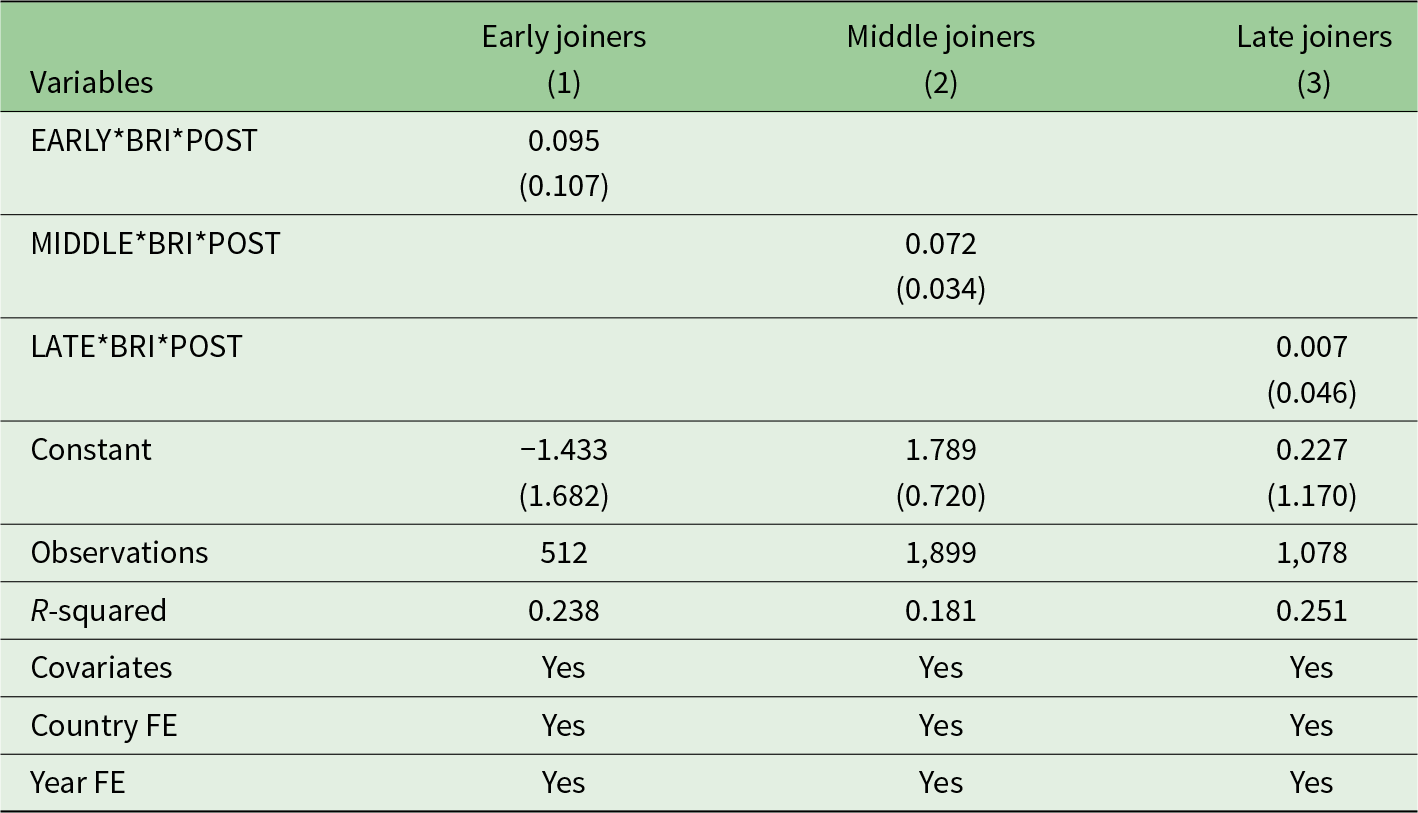The height and width of the screenshot is (813, 1418).
Task: Click the Covariates row label
Action: tap(101, 668)
